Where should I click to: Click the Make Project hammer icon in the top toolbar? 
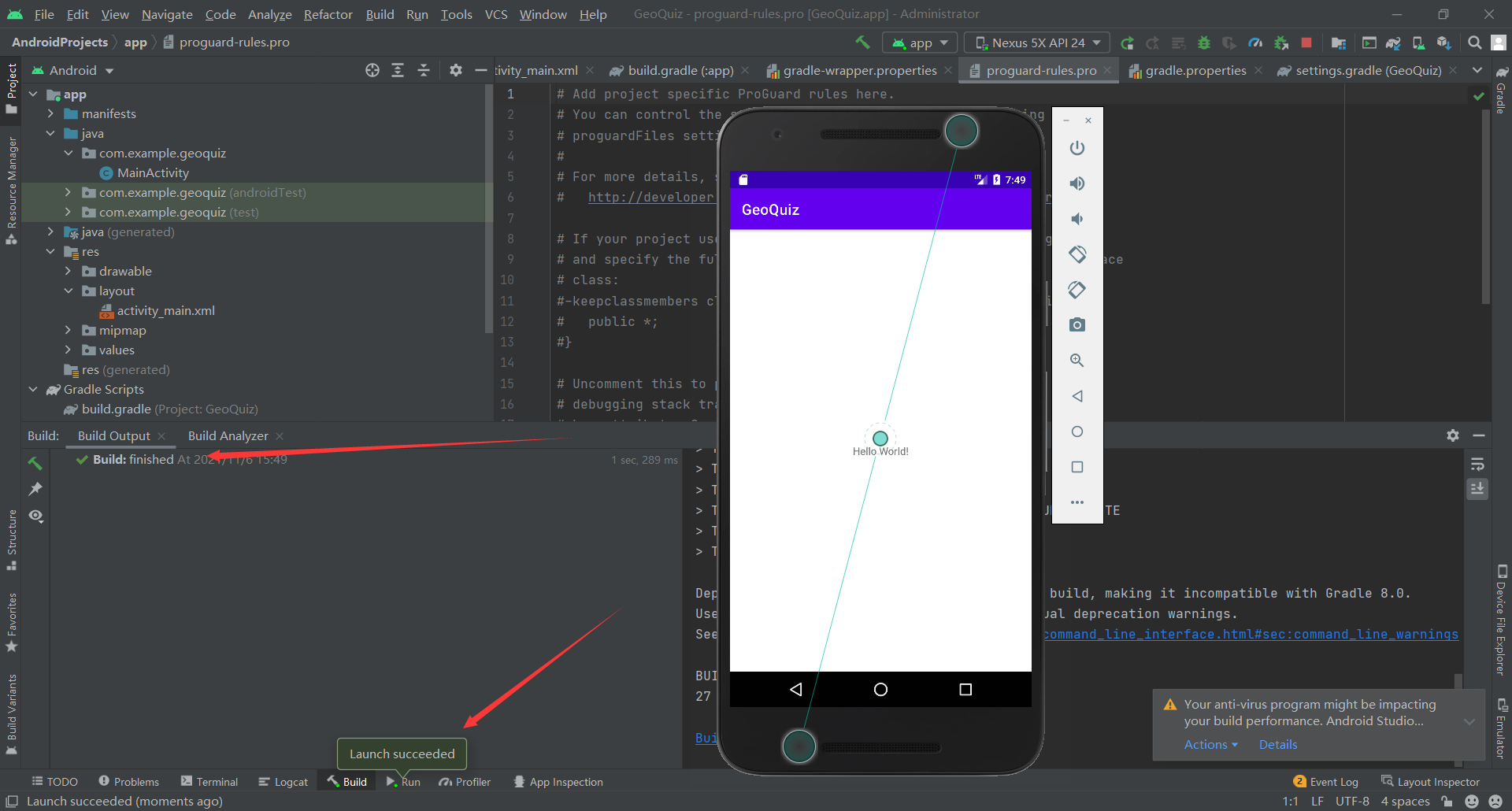coord(862,42)
